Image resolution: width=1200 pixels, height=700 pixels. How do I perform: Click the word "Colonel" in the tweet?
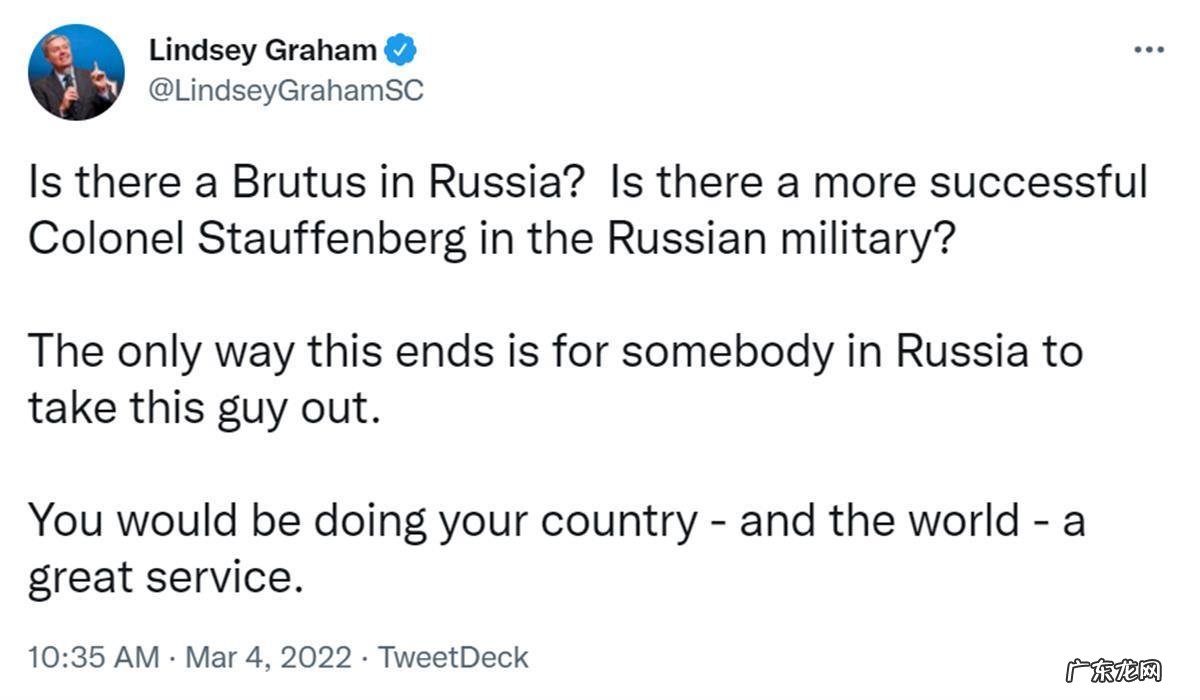[95, 238]
